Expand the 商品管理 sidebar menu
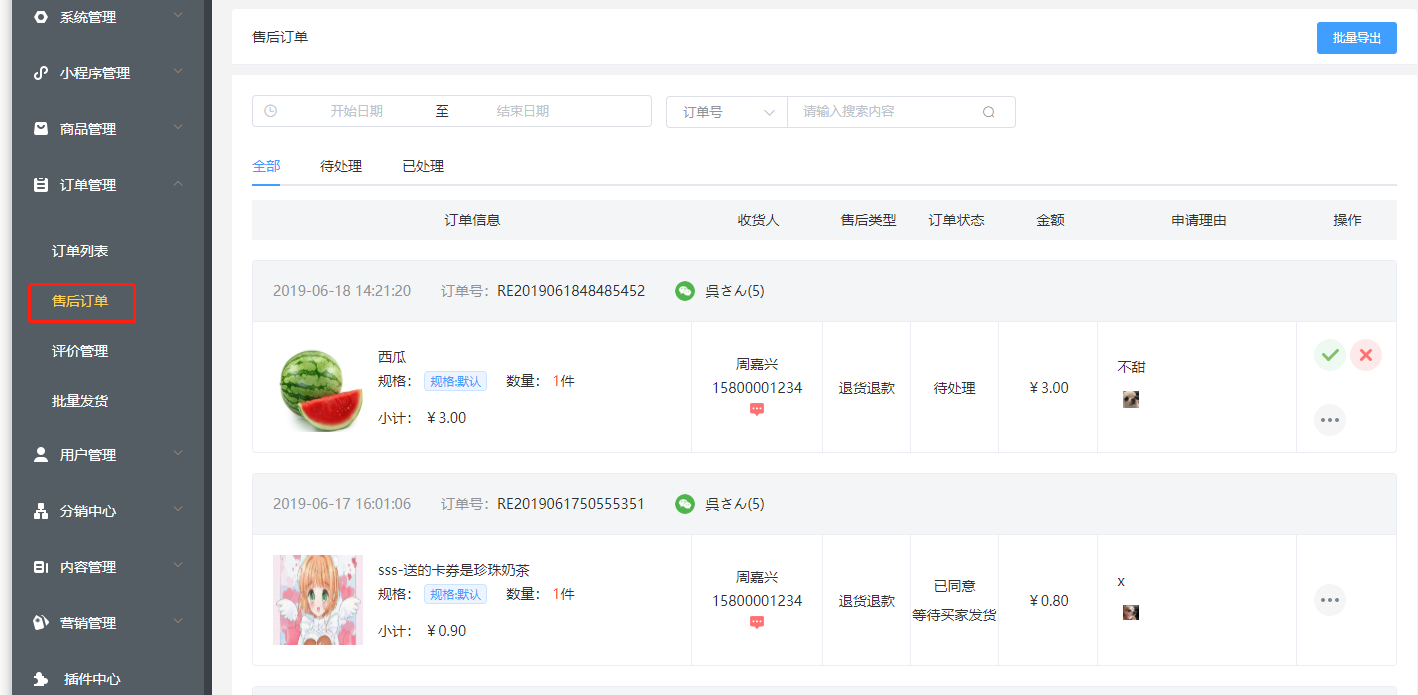1418x695 pixels. point(108,129)
